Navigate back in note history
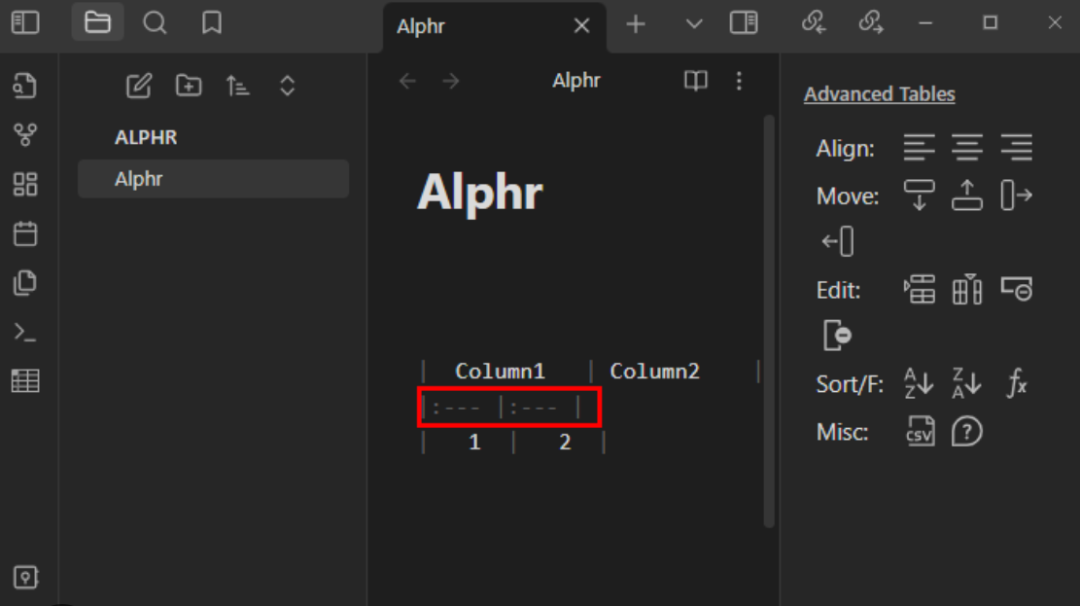 408,81
